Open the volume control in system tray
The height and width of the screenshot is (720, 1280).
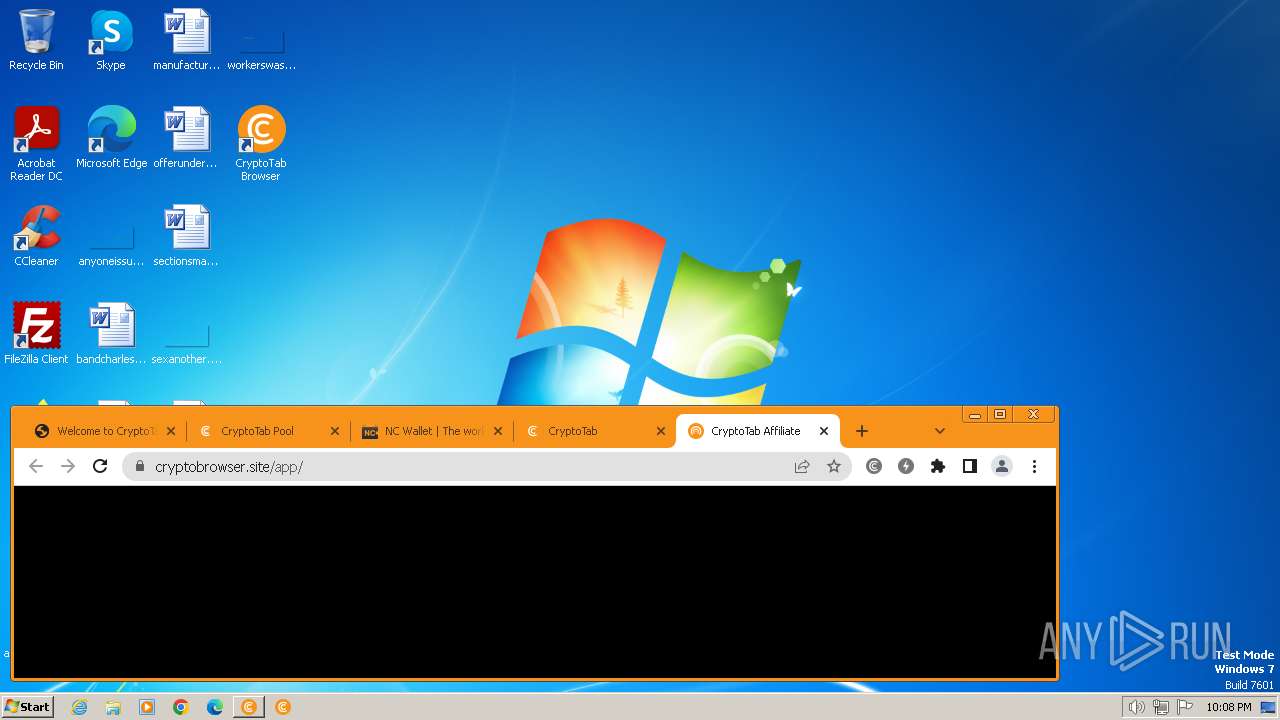click(1136, 707)
